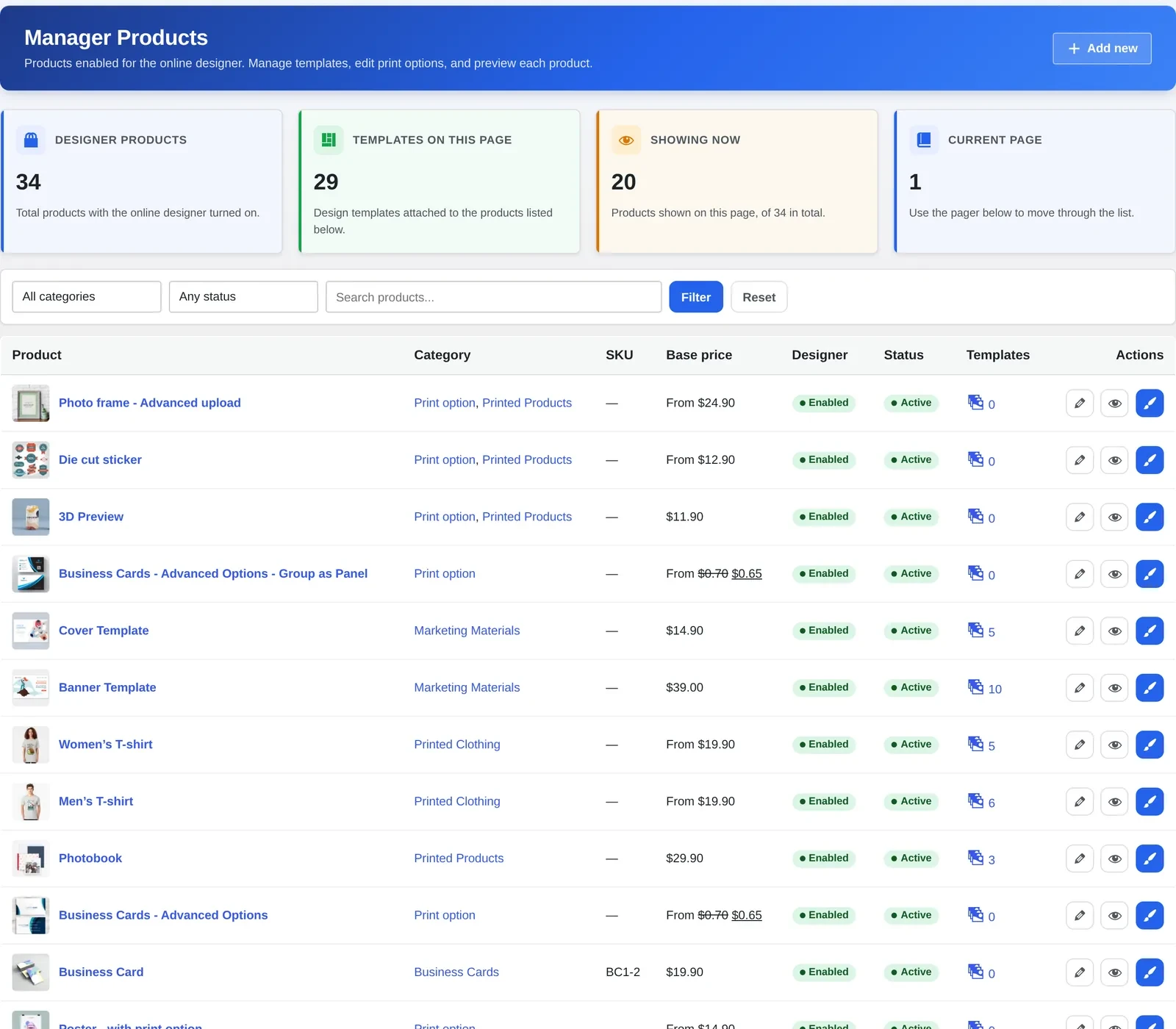
Task: Click the blue brush icon for Banner Template
Action: point(1150,688)
